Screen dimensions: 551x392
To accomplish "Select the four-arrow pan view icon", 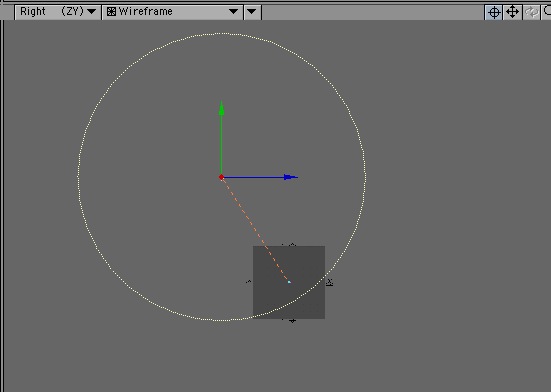I will pos(512,12).
